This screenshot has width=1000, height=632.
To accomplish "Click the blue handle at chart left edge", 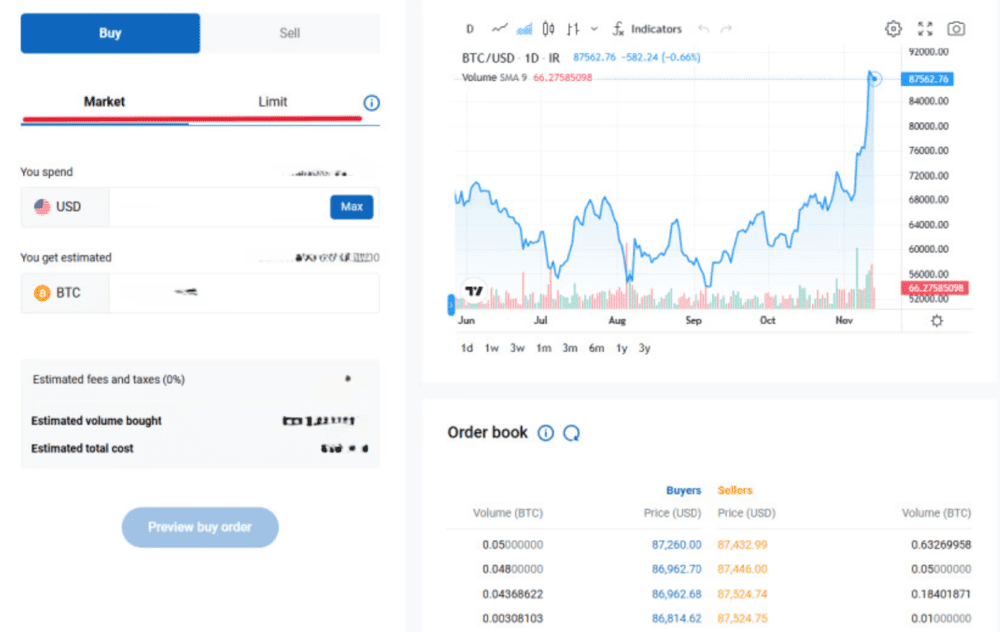I will (x=451, y=304).
